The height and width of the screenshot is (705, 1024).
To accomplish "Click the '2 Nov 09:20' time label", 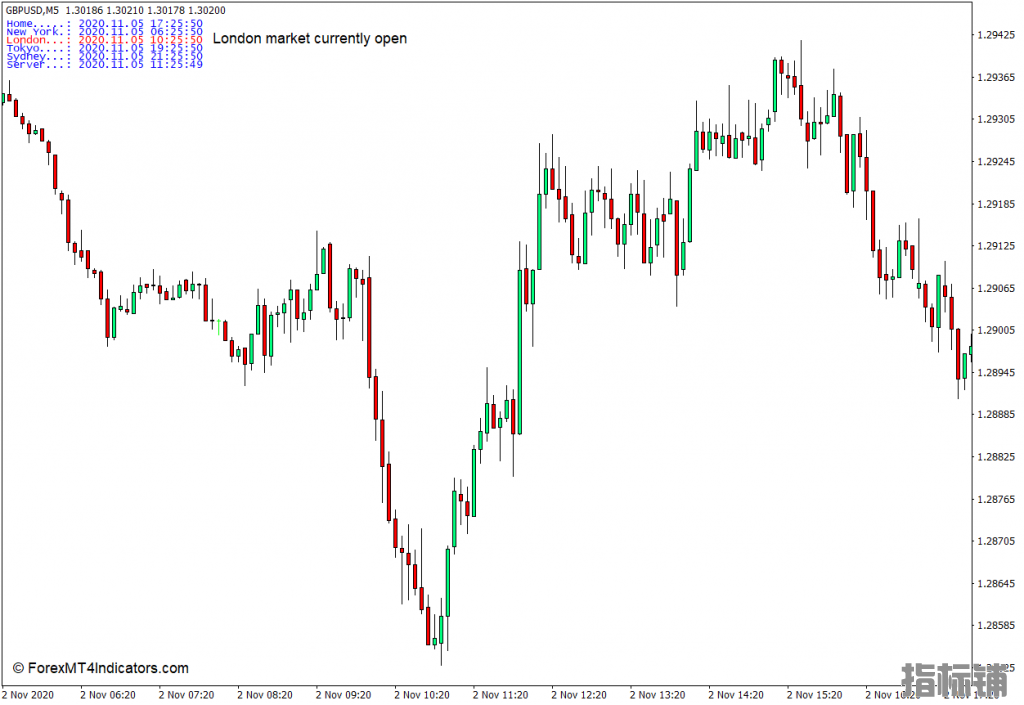I will tap(343, 695).
